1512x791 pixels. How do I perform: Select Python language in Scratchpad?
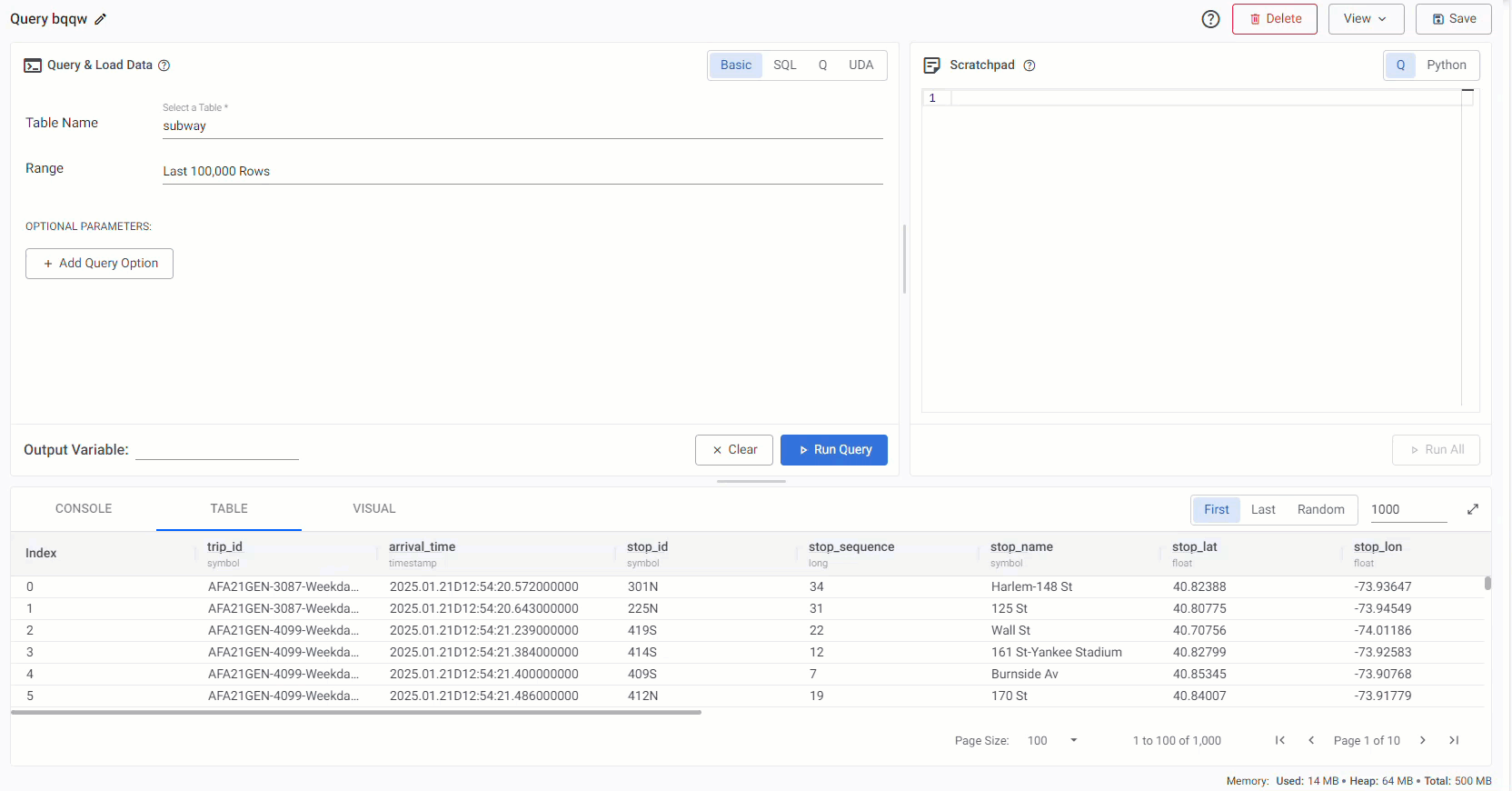pyautogui.click(x=1446, y=65)
